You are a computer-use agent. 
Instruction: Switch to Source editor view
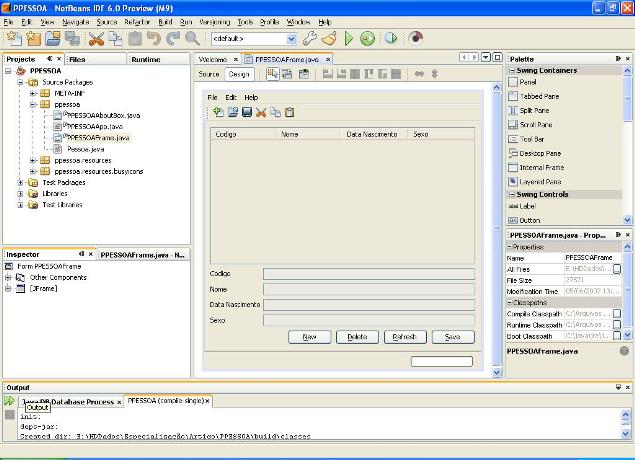click(x=208, y=74)
